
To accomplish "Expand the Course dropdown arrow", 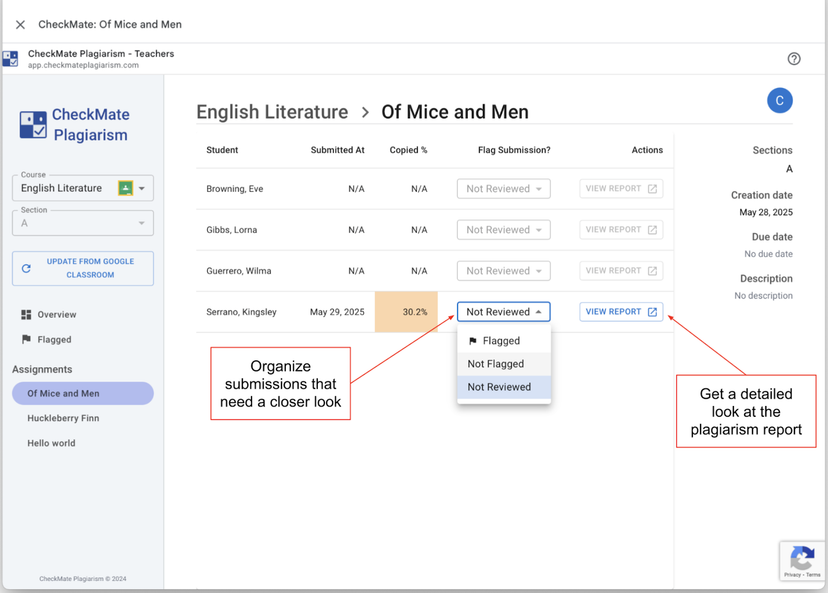I will [142, 187].
